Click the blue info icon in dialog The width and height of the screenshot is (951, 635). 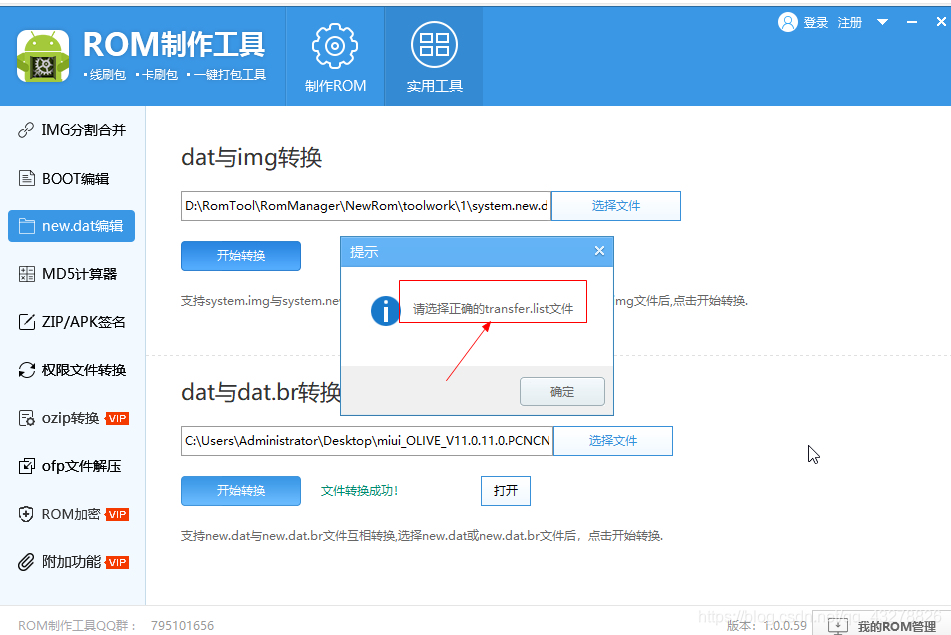[385, 311]
